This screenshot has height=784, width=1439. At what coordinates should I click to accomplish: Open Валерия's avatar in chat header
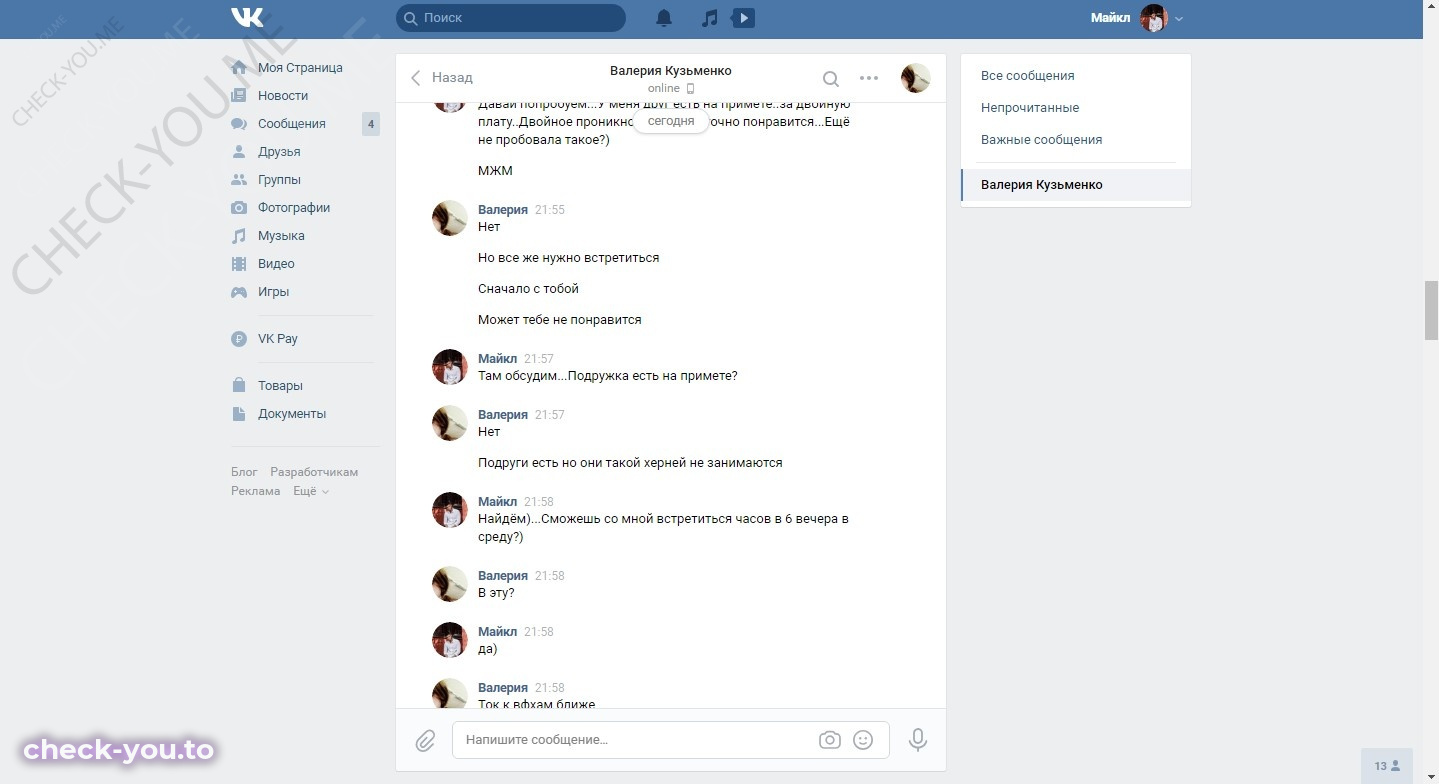pos(916,78)
